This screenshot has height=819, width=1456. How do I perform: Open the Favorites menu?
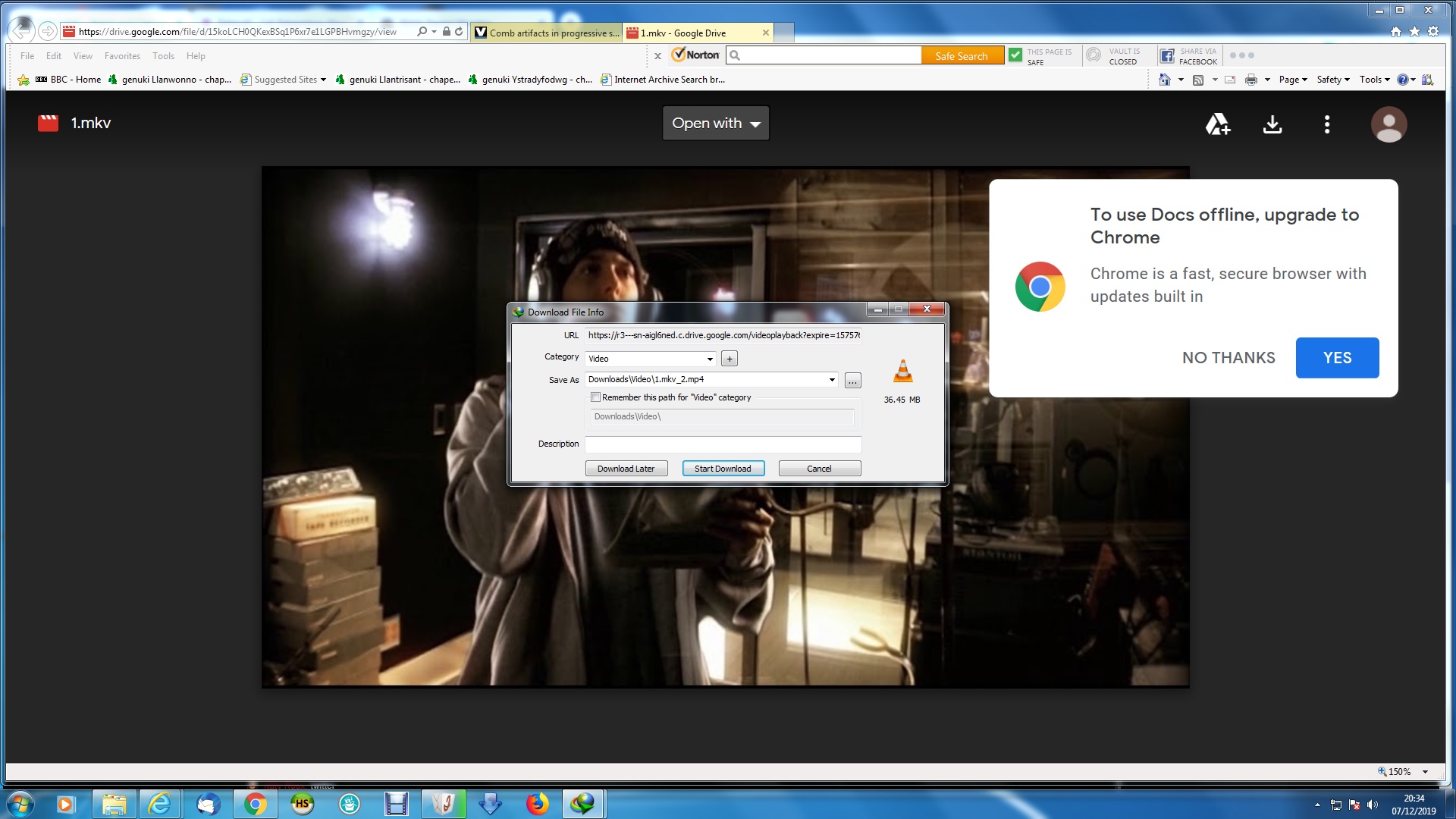(x=122, y=56)
